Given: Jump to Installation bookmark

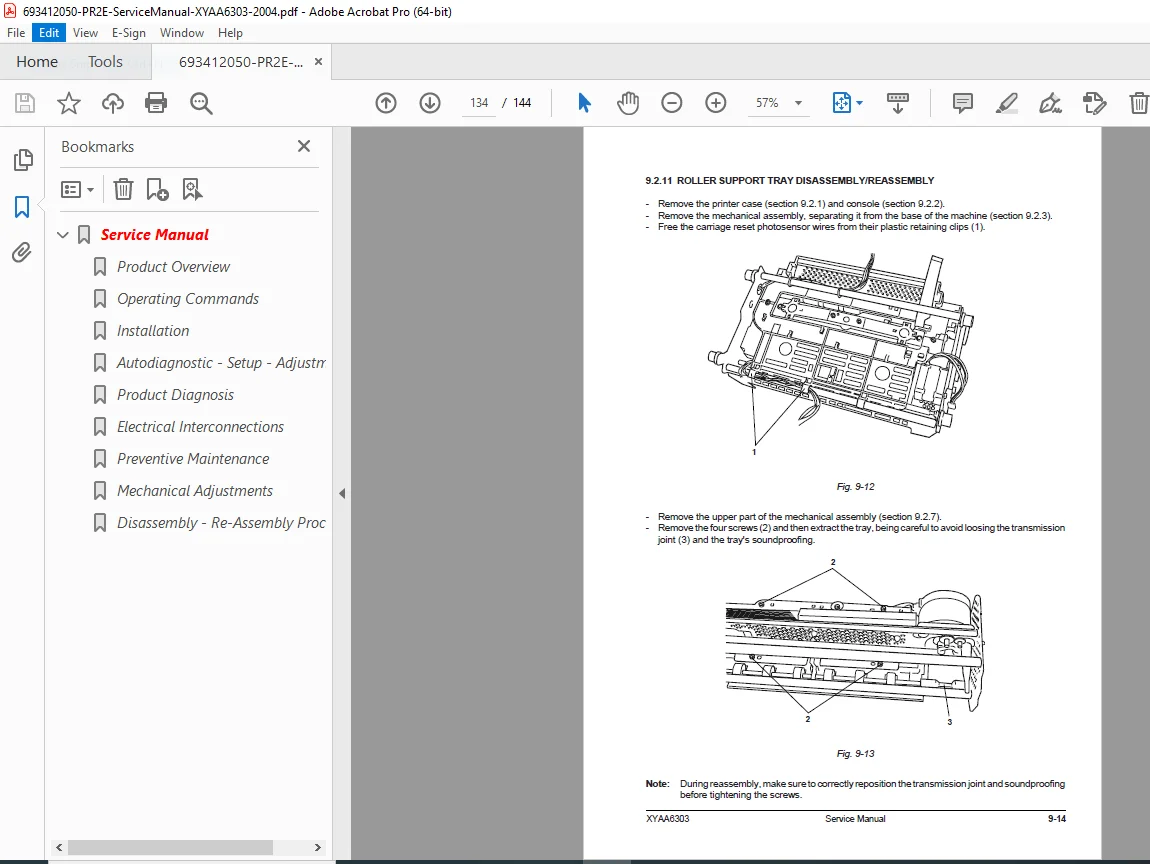Looking at the screenshot, I should (153, 331).
